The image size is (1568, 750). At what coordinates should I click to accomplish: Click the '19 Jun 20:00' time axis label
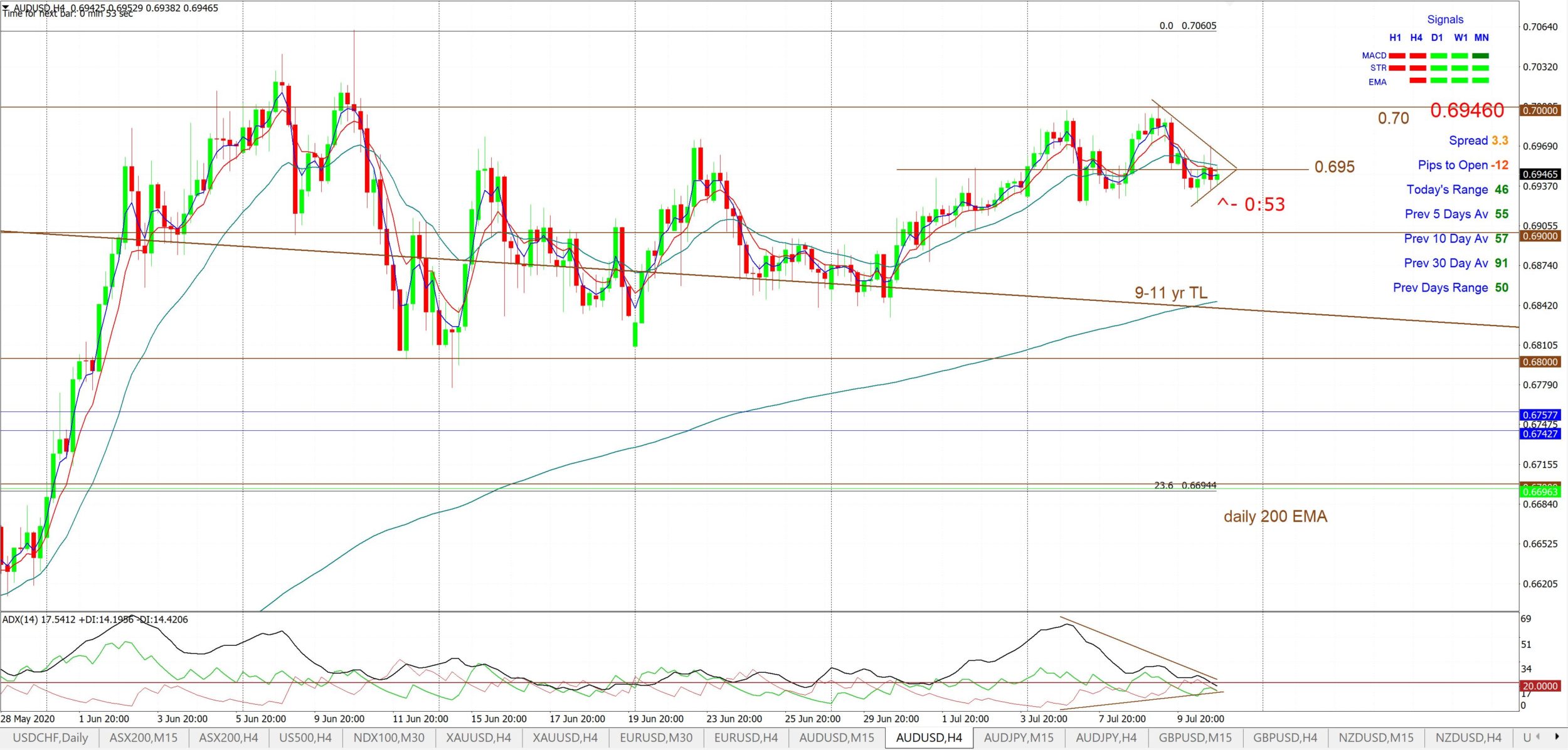[656, 719]
